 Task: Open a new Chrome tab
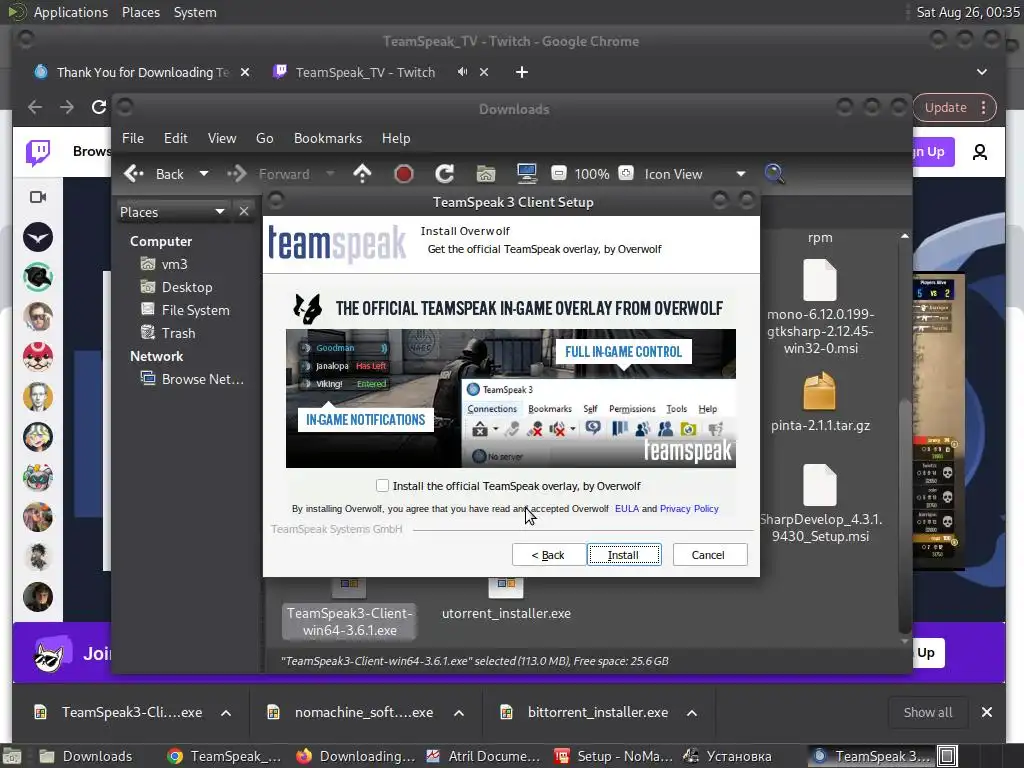pyautogui.click(x=521, y=72)
